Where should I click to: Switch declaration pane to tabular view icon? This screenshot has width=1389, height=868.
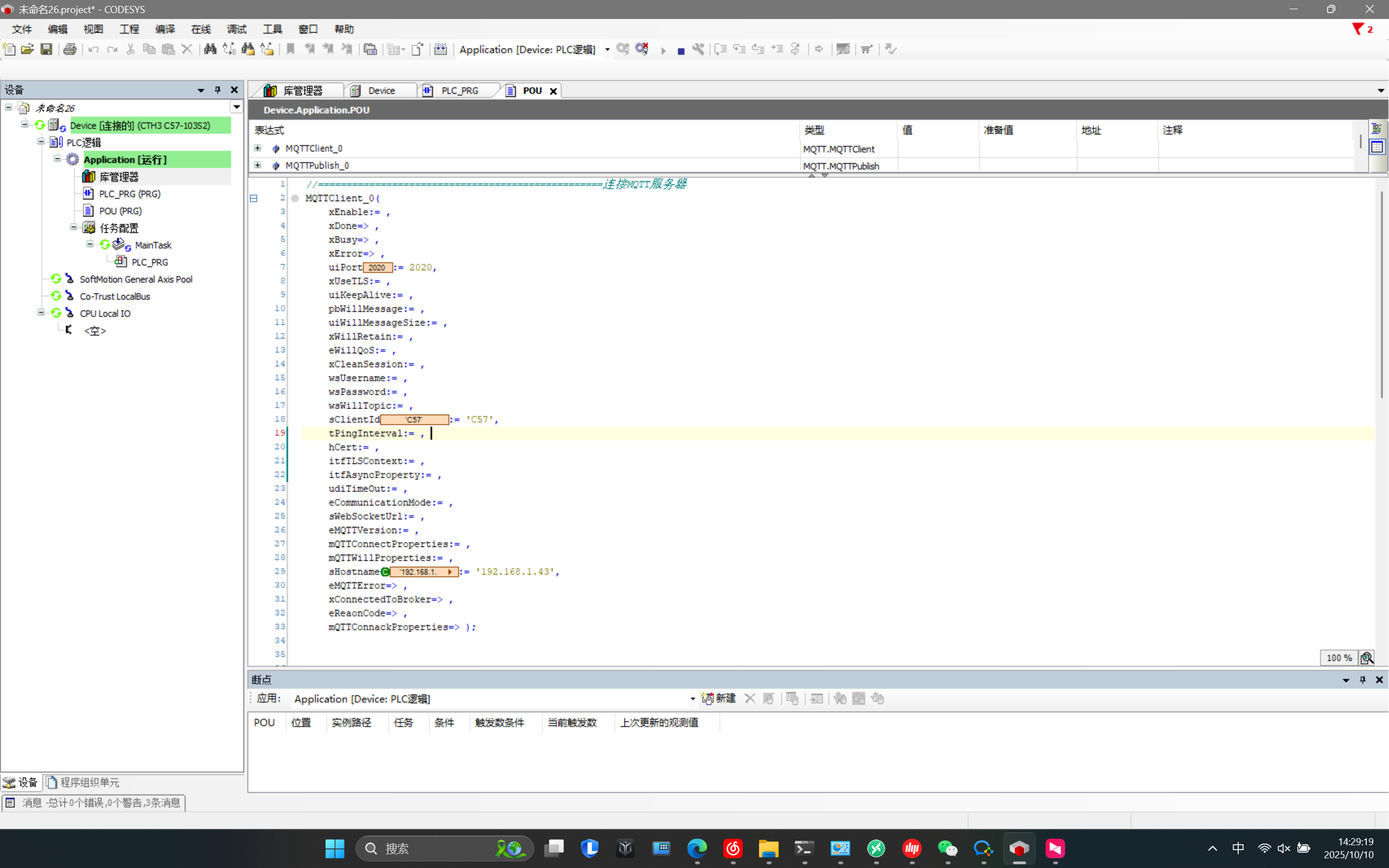point(1377,147)
